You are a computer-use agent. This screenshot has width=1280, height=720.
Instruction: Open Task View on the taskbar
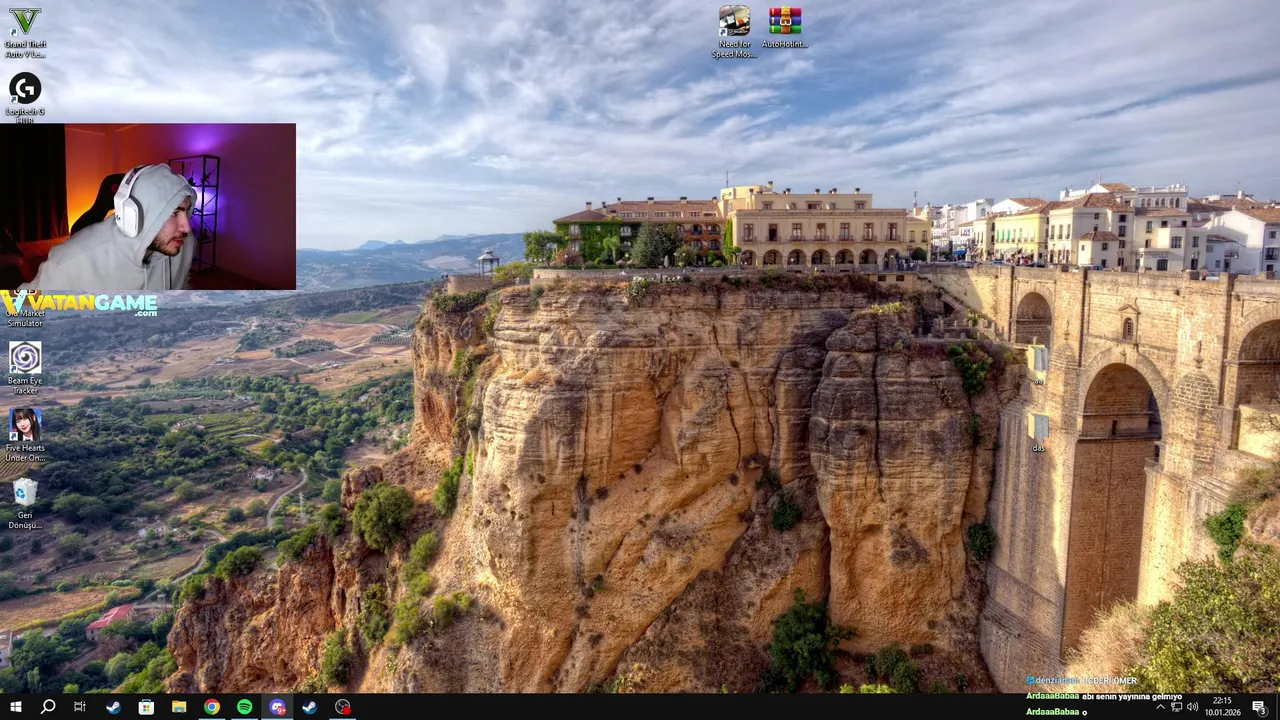click(x=80, y=707)
